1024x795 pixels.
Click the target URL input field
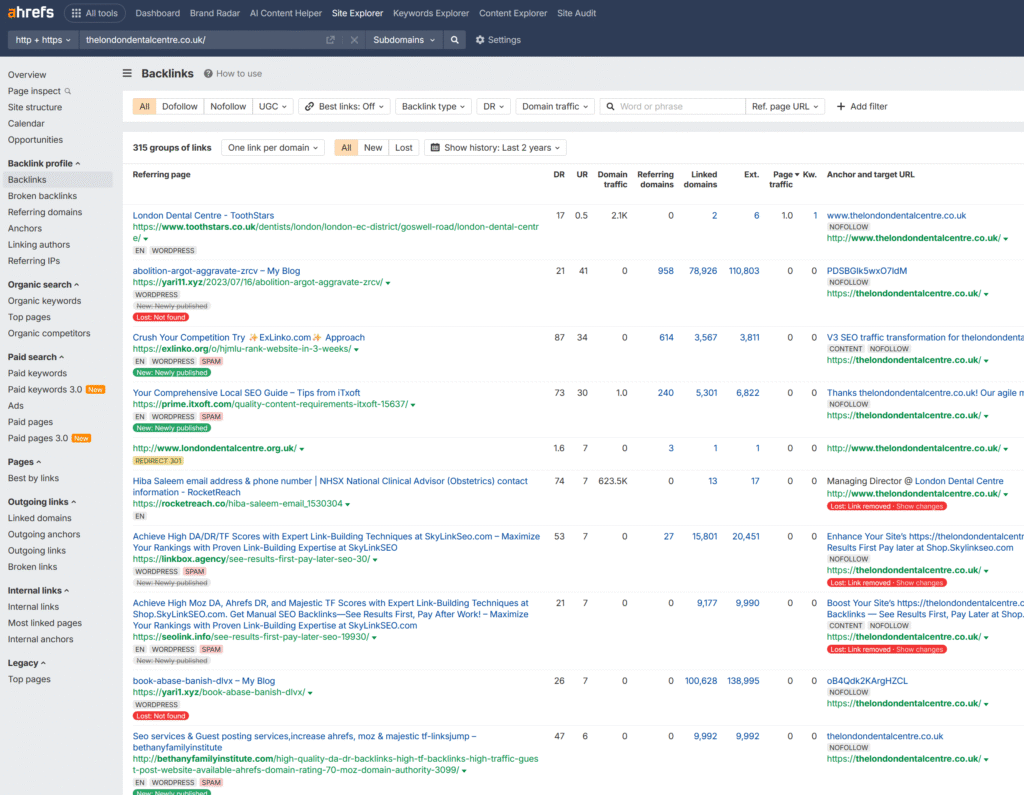202,40
